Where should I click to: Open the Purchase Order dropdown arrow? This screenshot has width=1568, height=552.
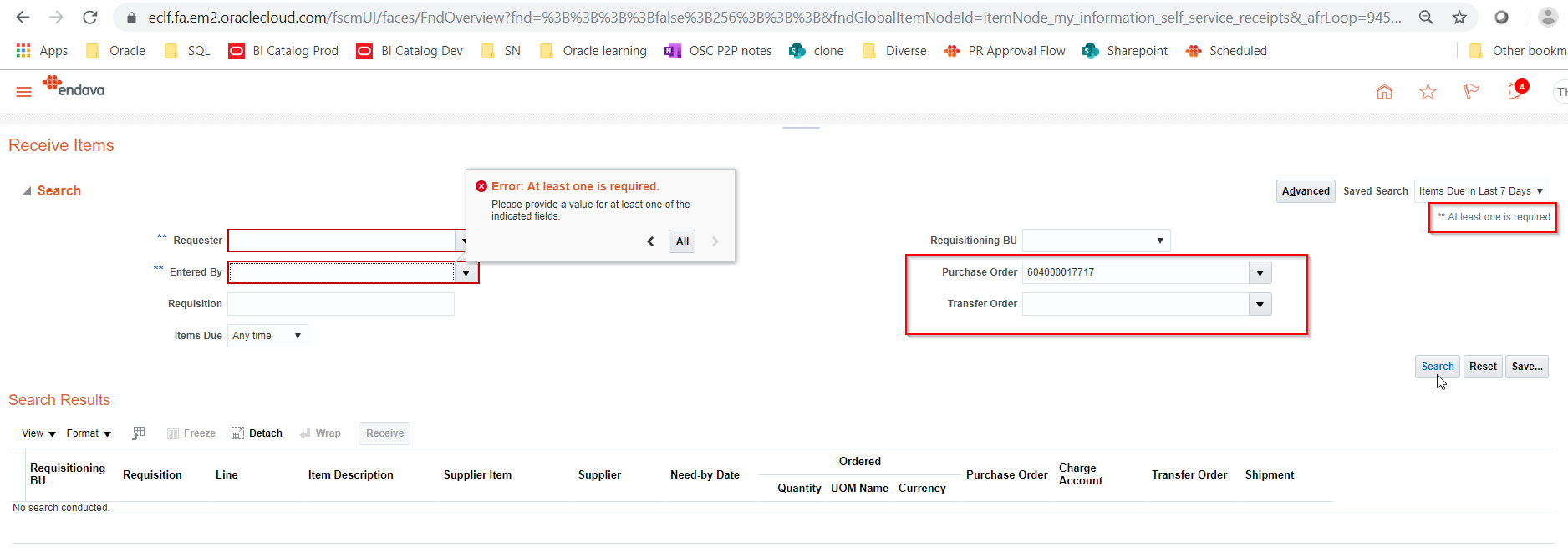click(x=1260, y=272)
